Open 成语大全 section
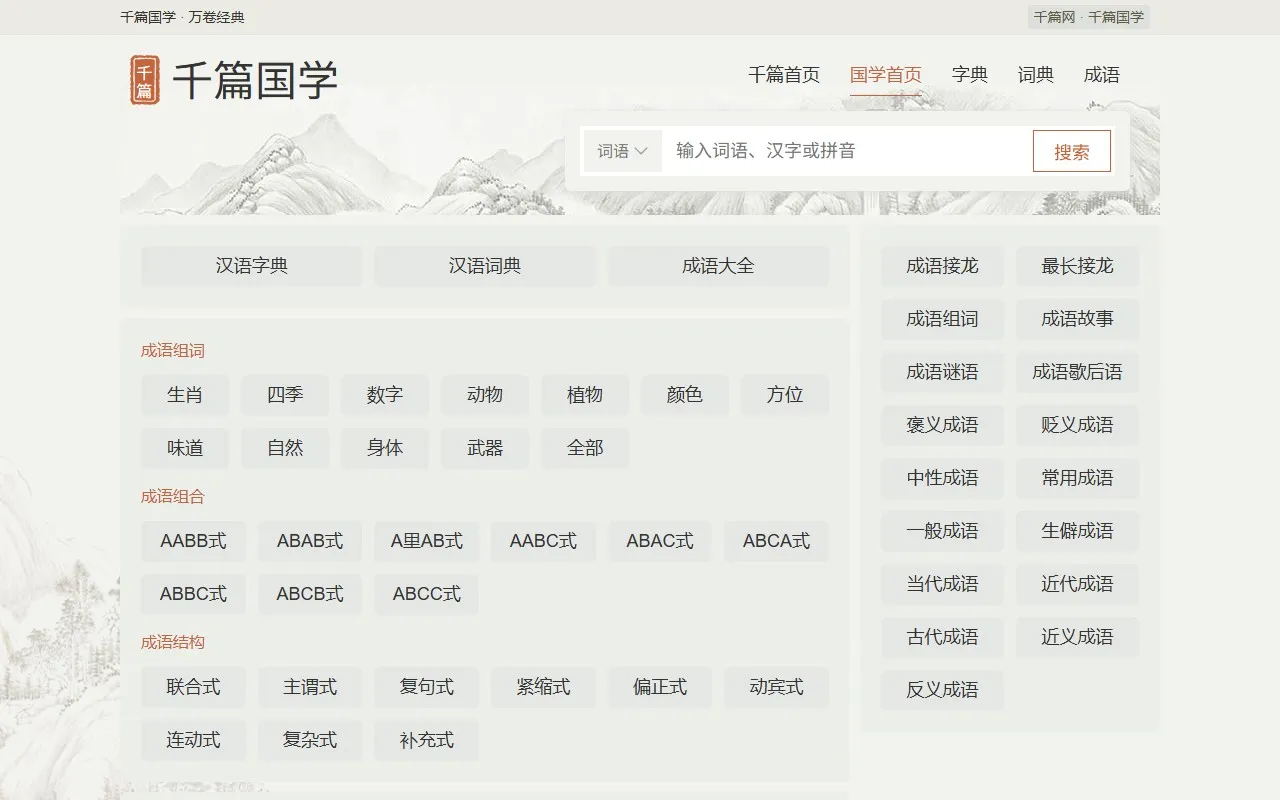This screenshot has height=800, width=1280. [718, 266]
